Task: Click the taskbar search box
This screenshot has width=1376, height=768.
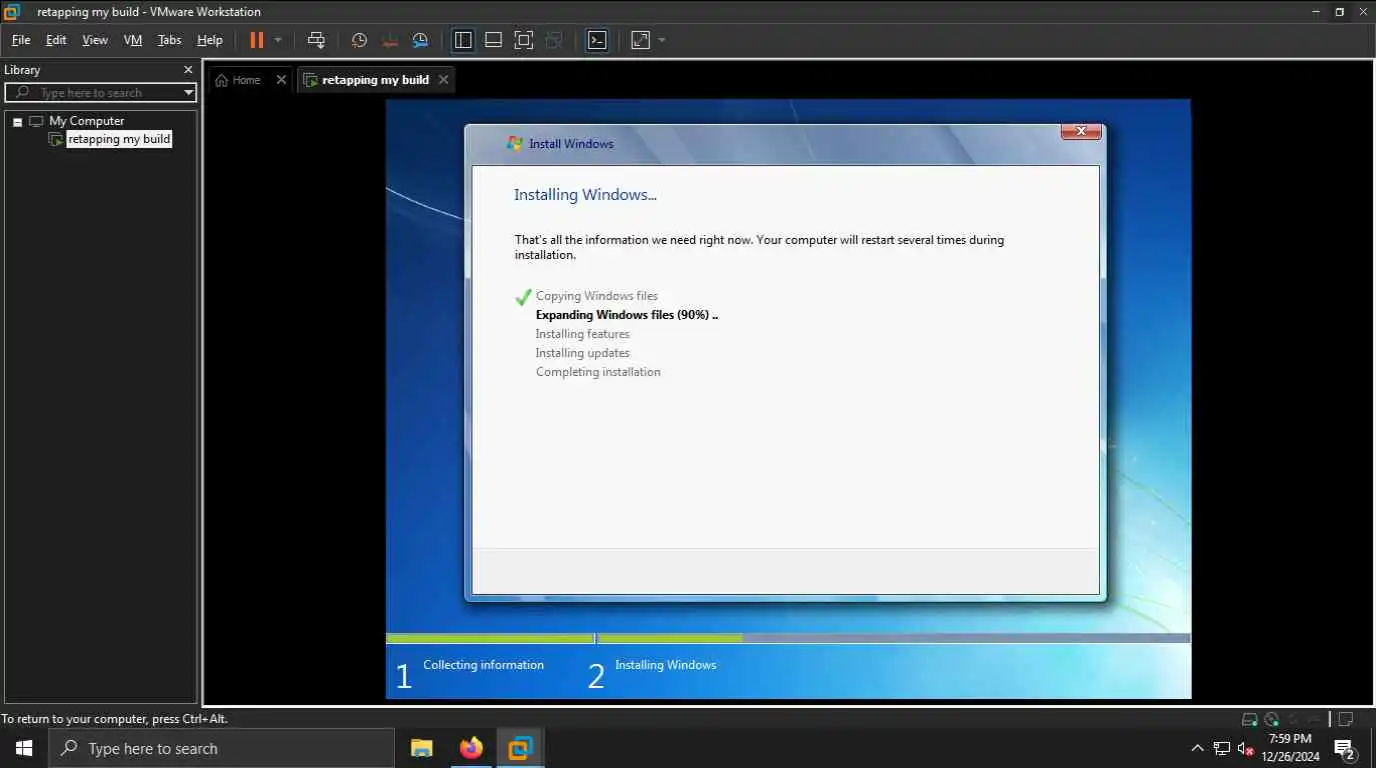Action: point(221,748)
